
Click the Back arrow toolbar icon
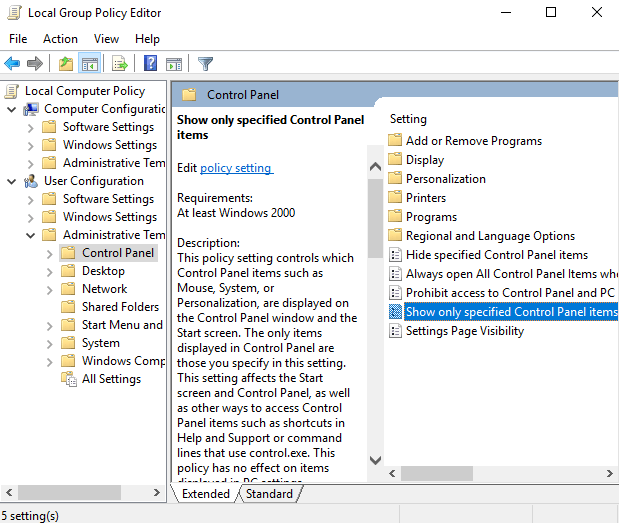click(x=12, y=63)
